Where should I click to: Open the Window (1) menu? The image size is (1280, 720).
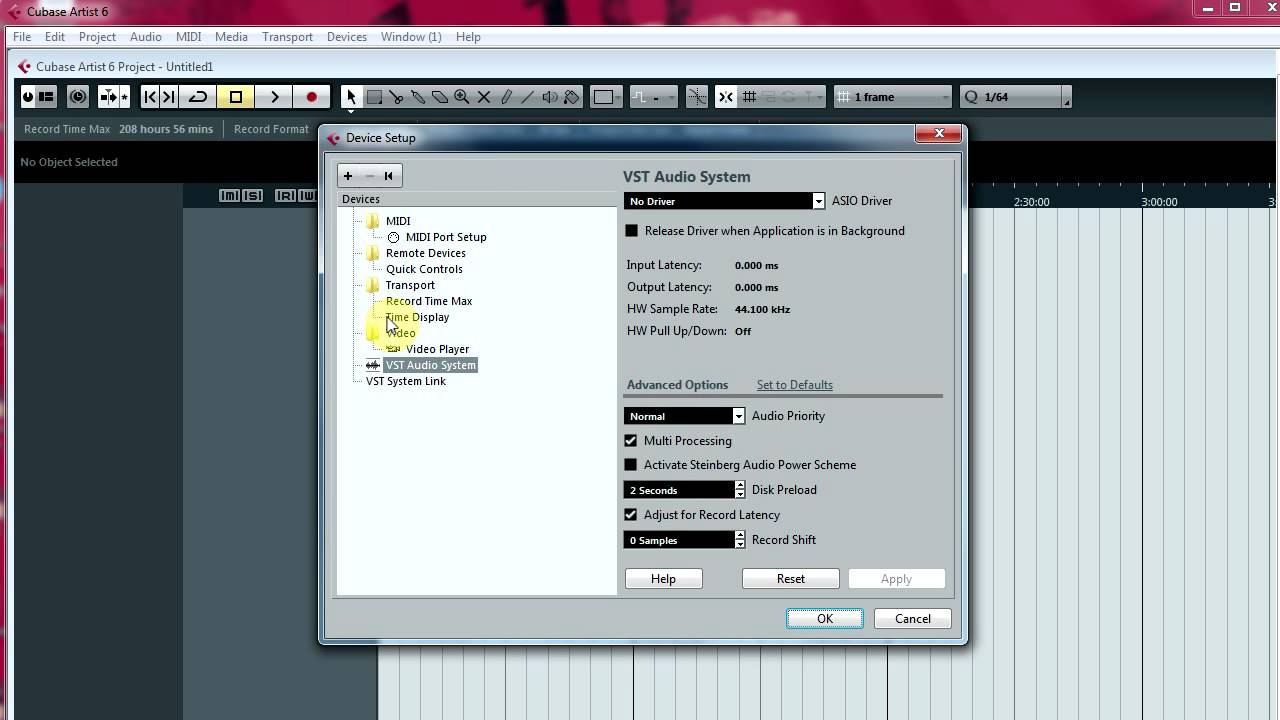pyautogui.click(x=411, y=37)
